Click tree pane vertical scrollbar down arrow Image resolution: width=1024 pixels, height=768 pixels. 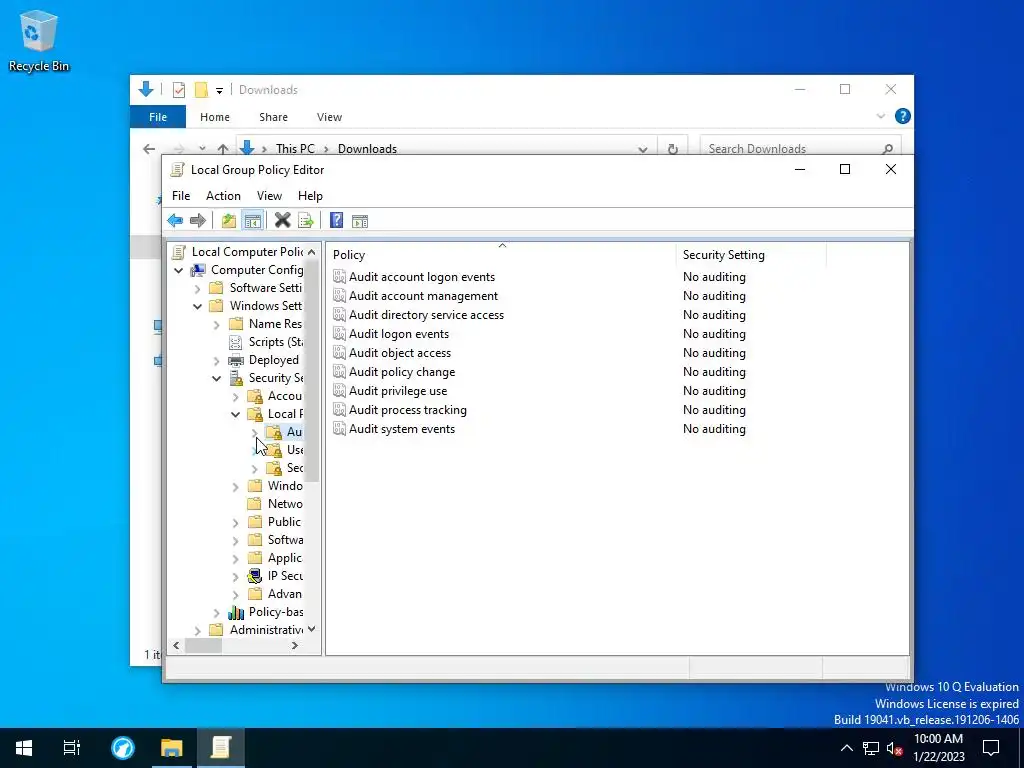tap(312, 629)
